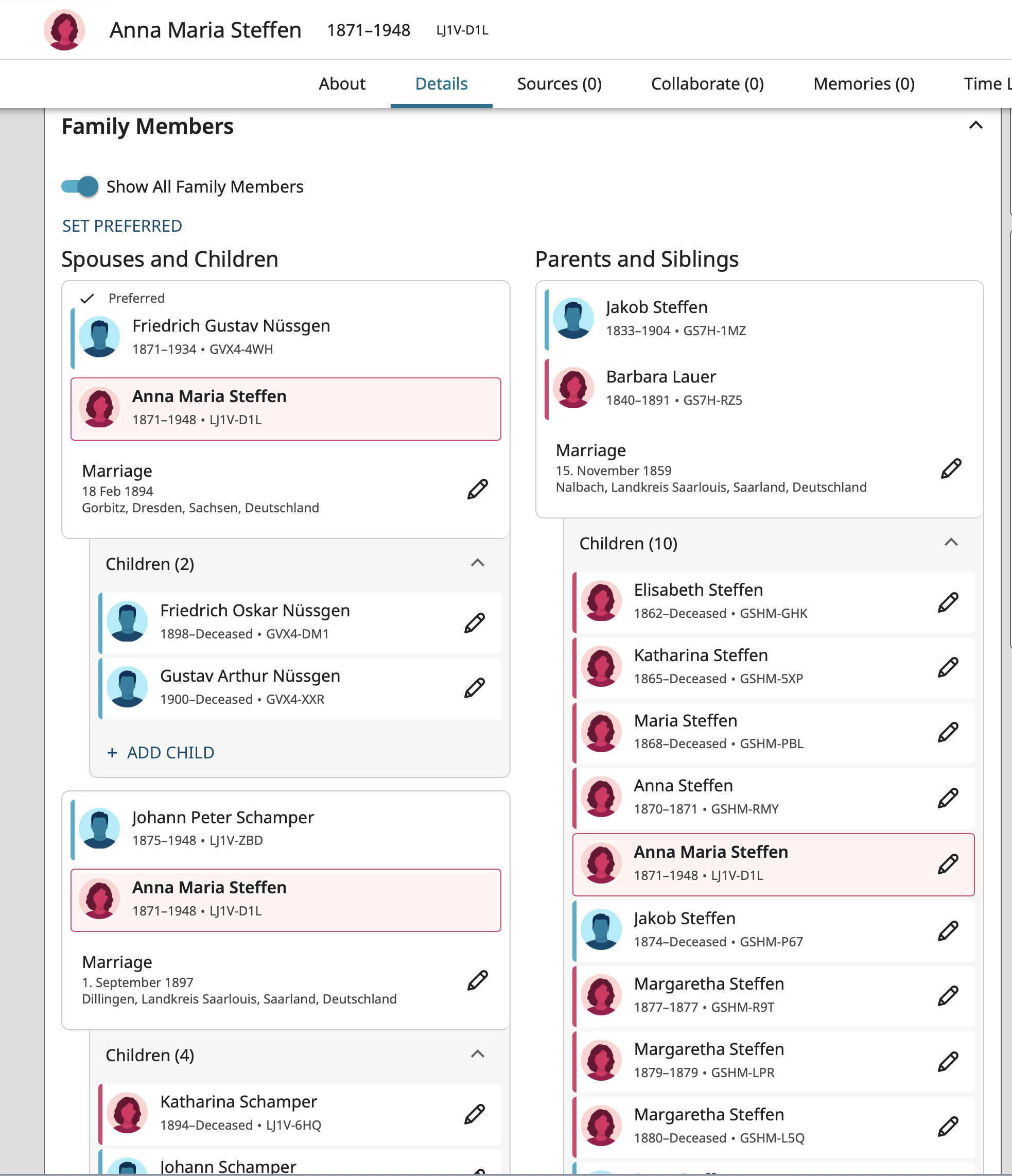The width and height of the screenshot is (1012, 1176).
Task: Open the Memories (0) tab
Action: [x=863, y=84]
